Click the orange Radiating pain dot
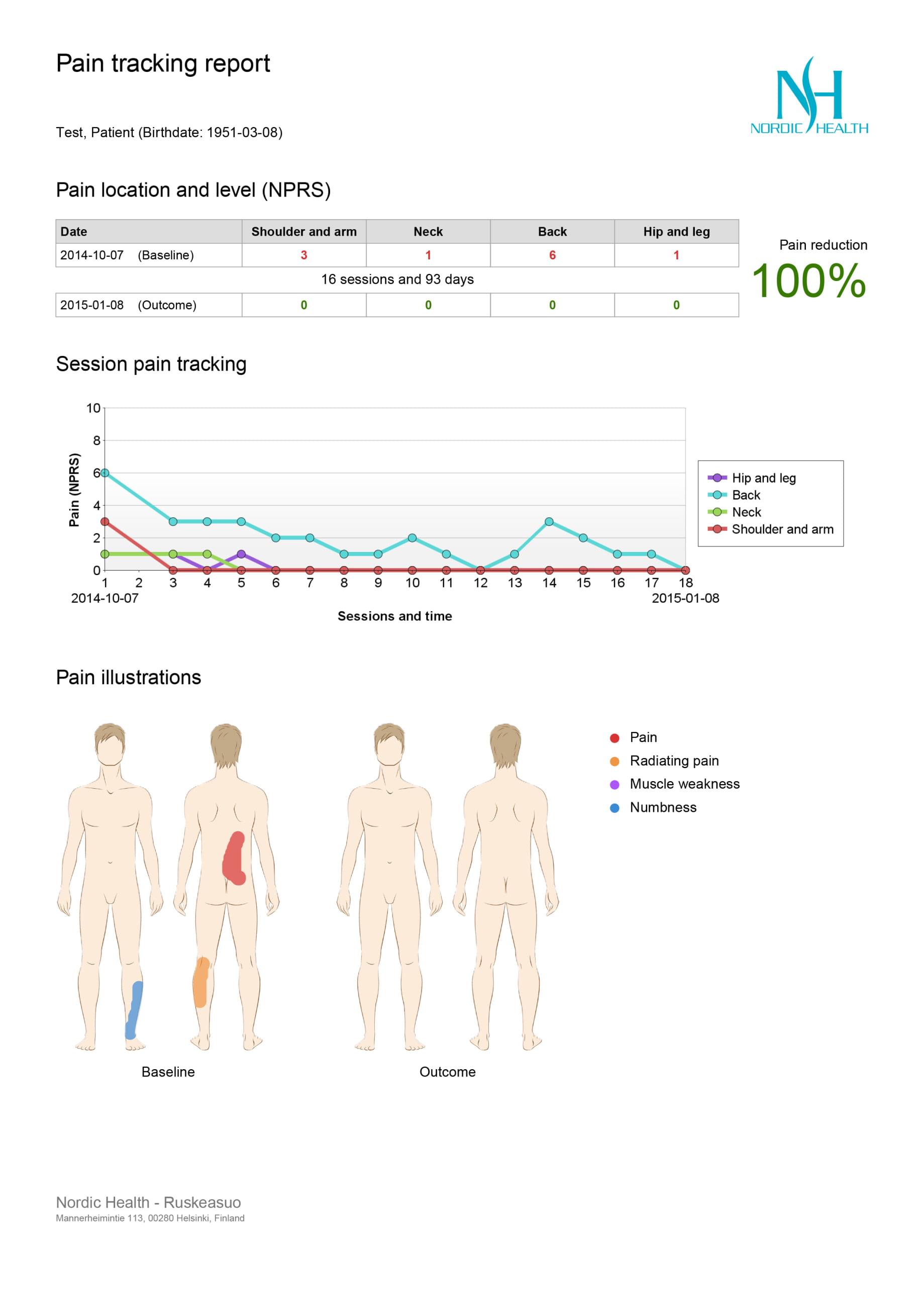This screenshot has height=1307, width=924. pyautogui.click(x=614, y=762)
